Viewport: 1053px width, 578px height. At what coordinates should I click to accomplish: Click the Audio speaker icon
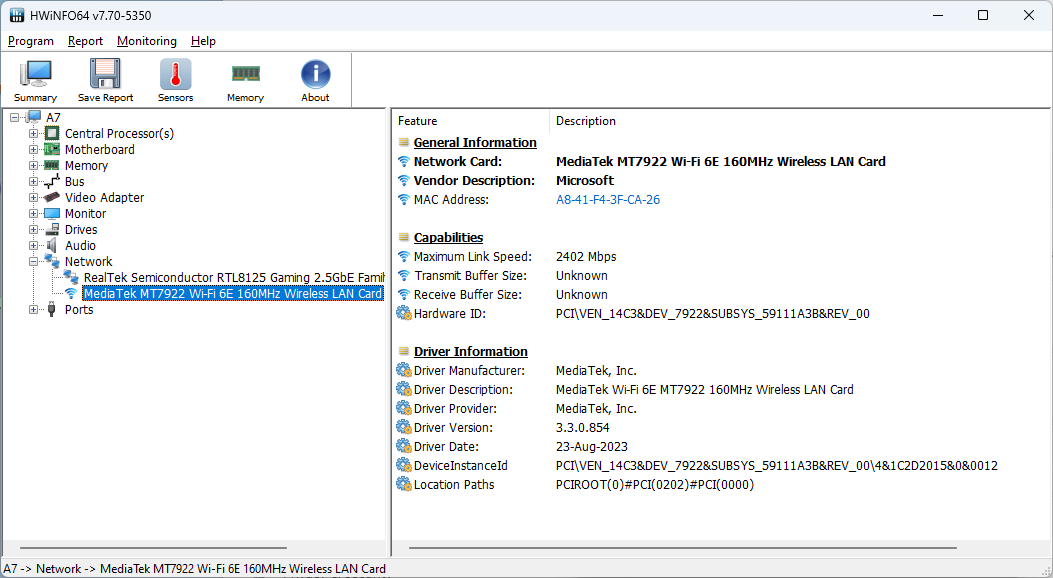click(x=52, y=246)
